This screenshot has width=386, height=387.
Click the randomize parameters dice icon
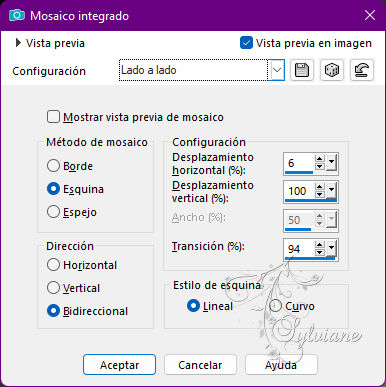(332, 70)
